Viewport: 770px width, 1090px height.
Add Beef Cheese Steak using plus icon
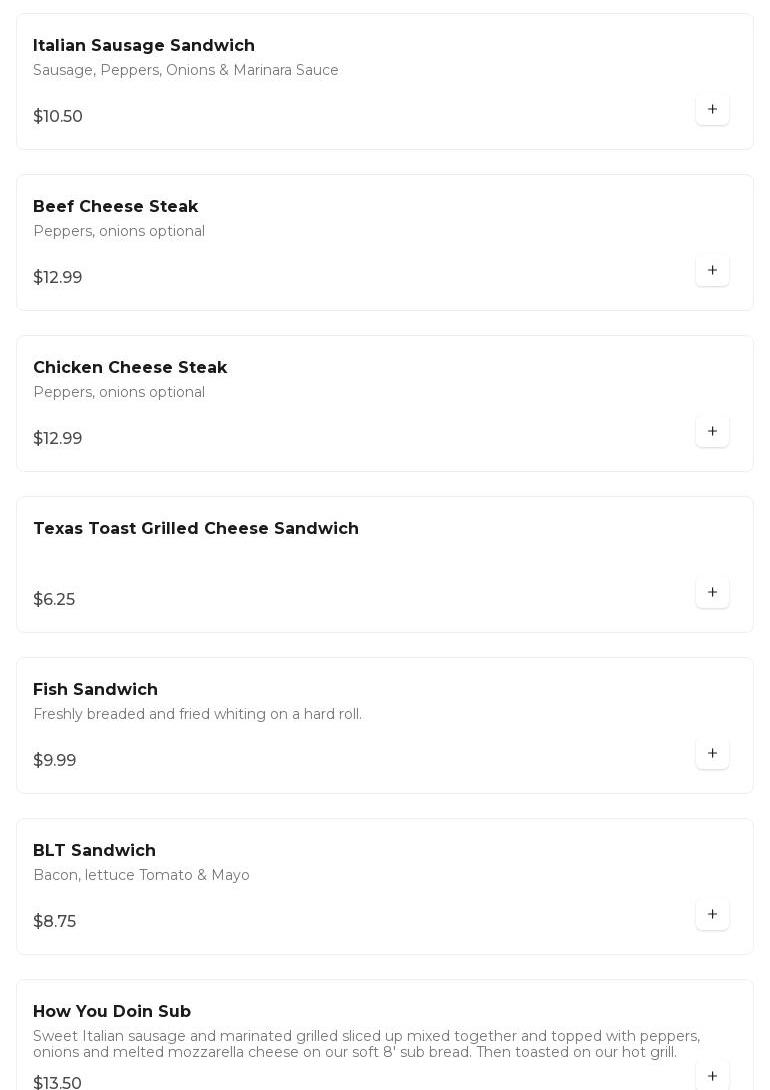point(712,270)
